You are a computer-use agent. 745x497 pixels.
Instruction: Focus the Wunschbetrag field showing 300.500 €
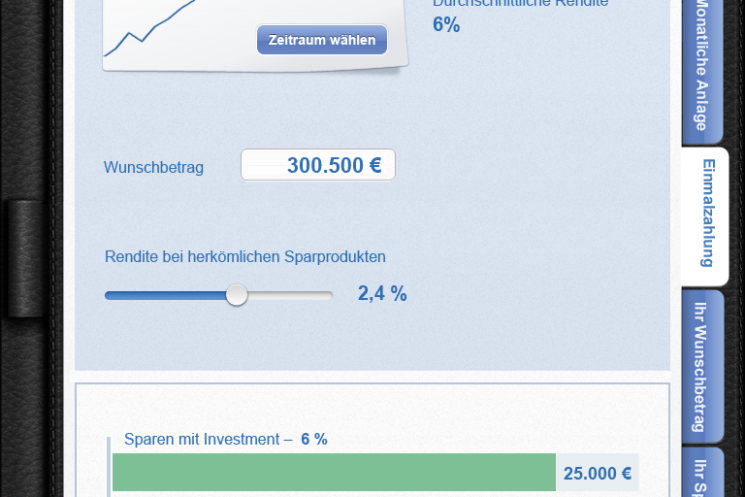point(318,165)
